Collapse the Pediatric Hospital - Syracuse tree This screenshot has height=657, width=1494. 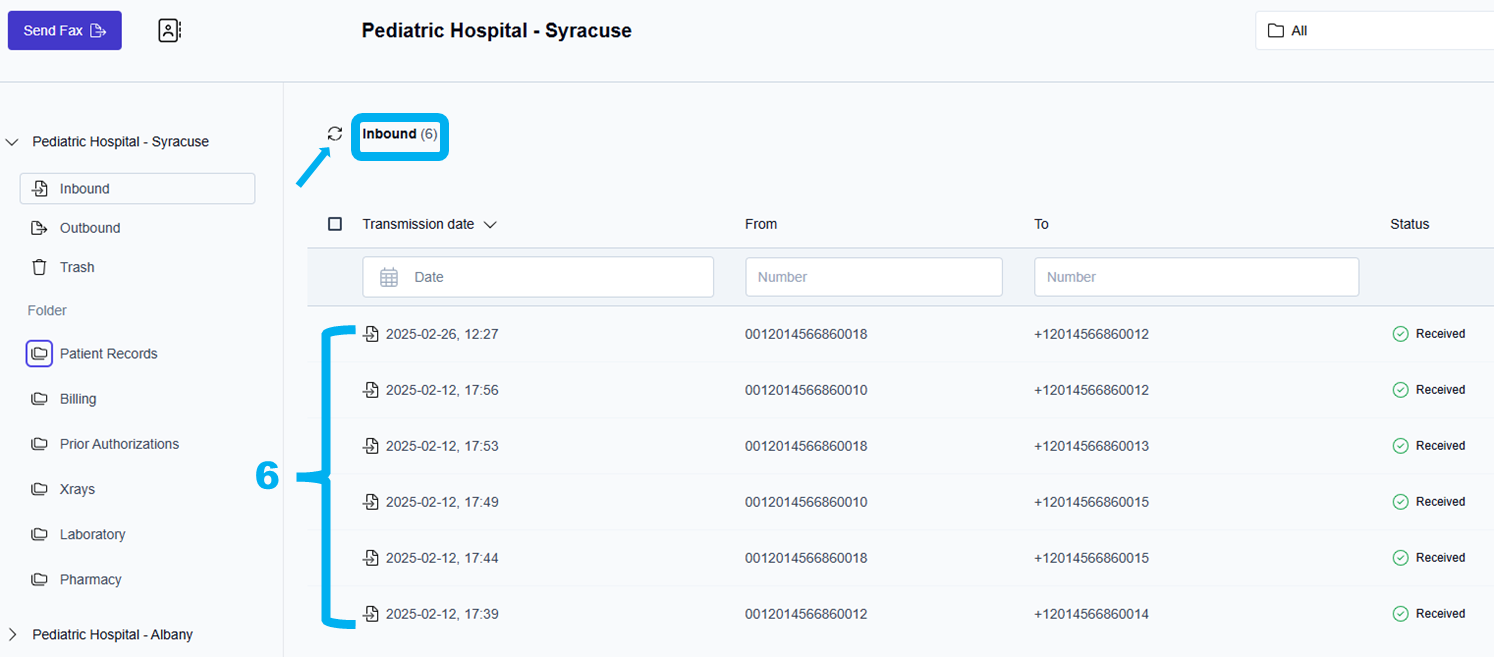coord(13,142)
